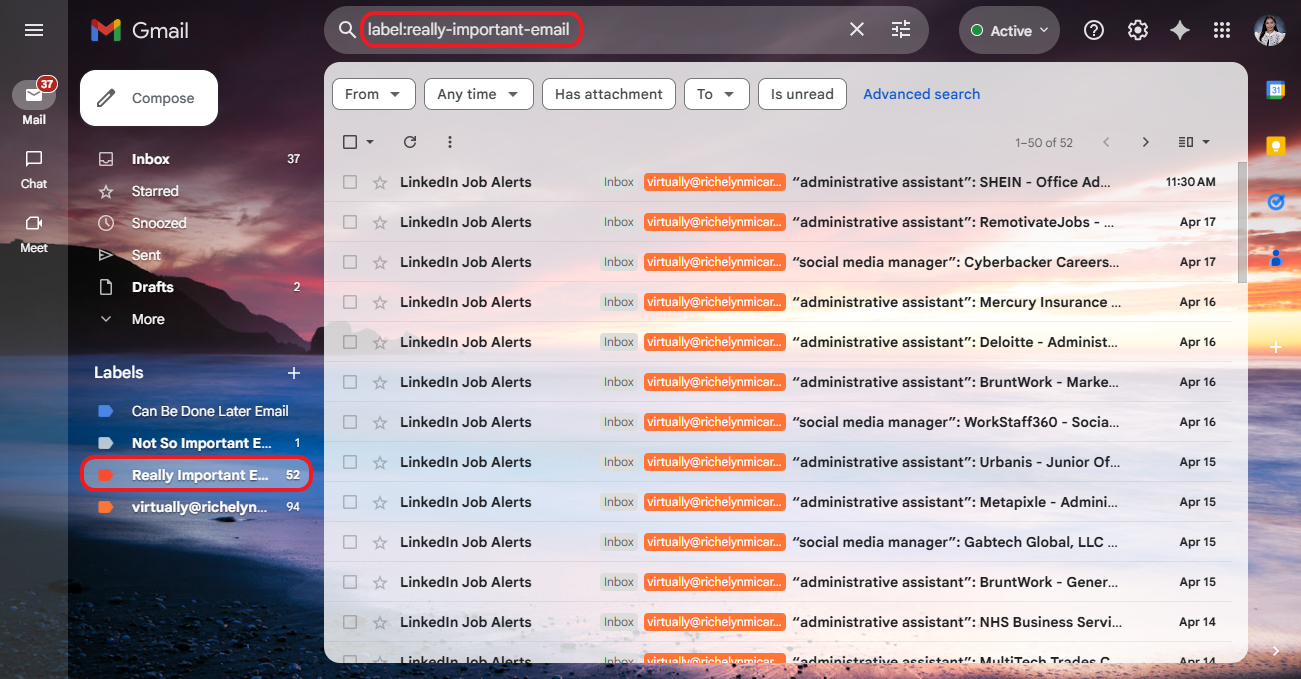Tick the select-all checkbox
Viewport: 1301px width, 679px height.
[350, 142]
